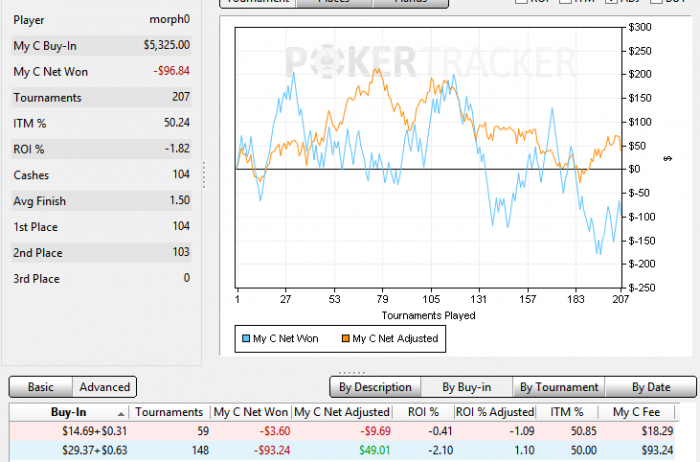Viewport: 700px width, 462px height.
Task: Sort by the Tournaments column header
Action: pos(169,412)
